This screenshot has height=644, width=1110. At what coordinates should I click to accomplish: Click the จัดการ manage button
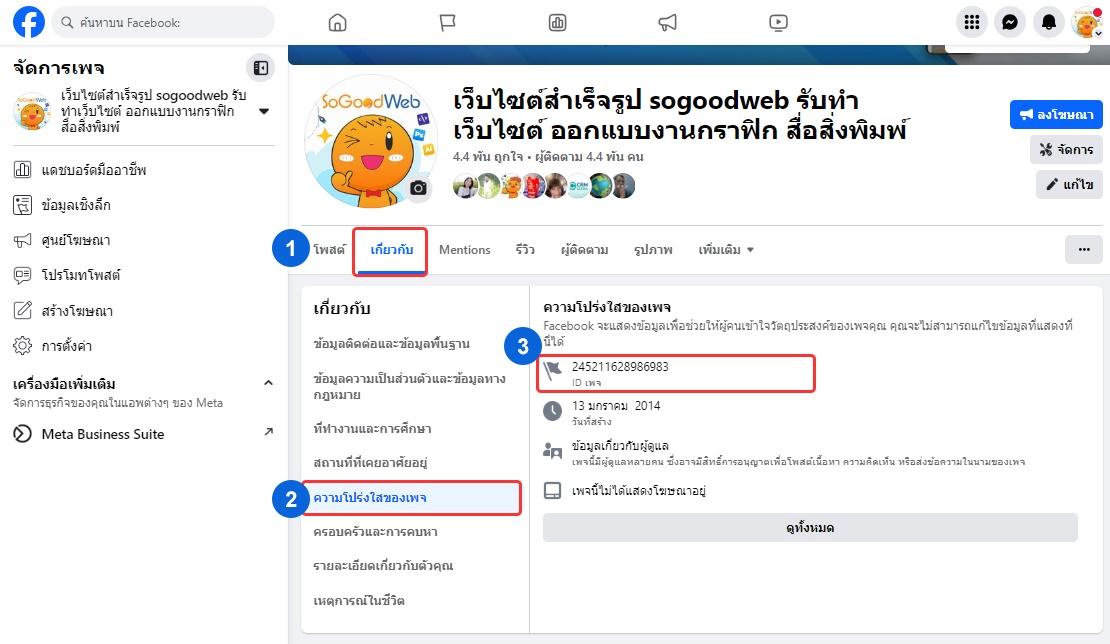click(x=1066, y=150)
